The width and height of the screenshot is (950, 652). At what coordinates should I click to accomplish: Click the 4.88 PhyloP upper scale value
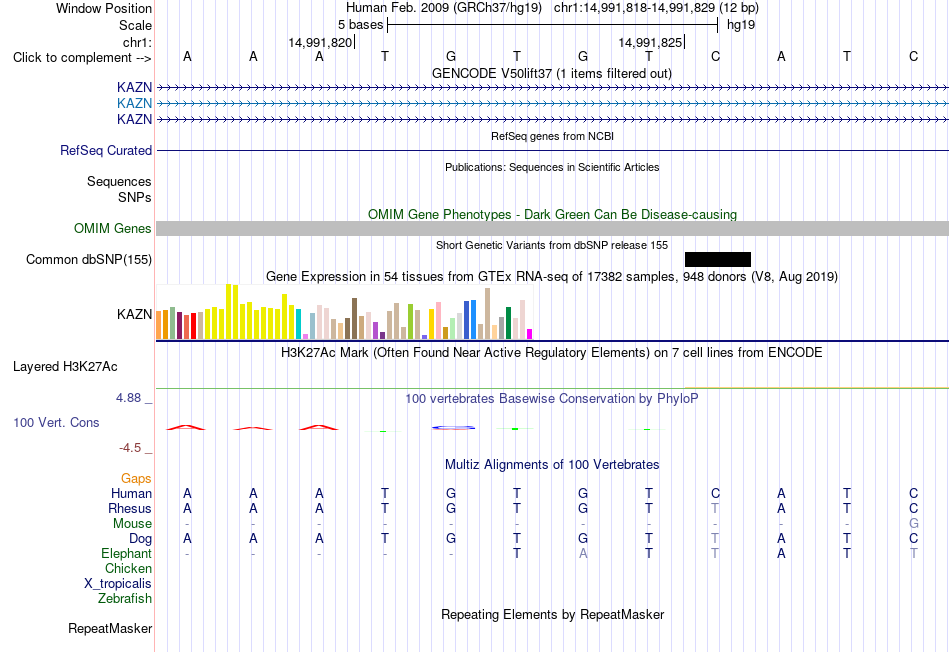click(x=128, y=398)
